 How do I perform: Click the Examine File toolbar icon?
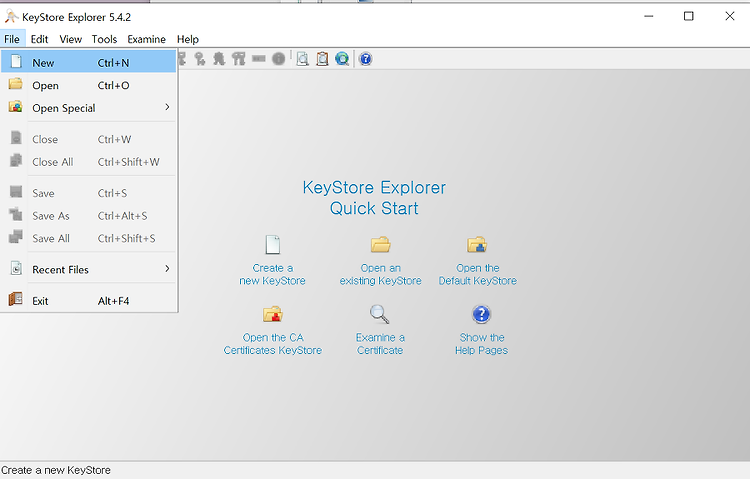[x=302, y=59]
